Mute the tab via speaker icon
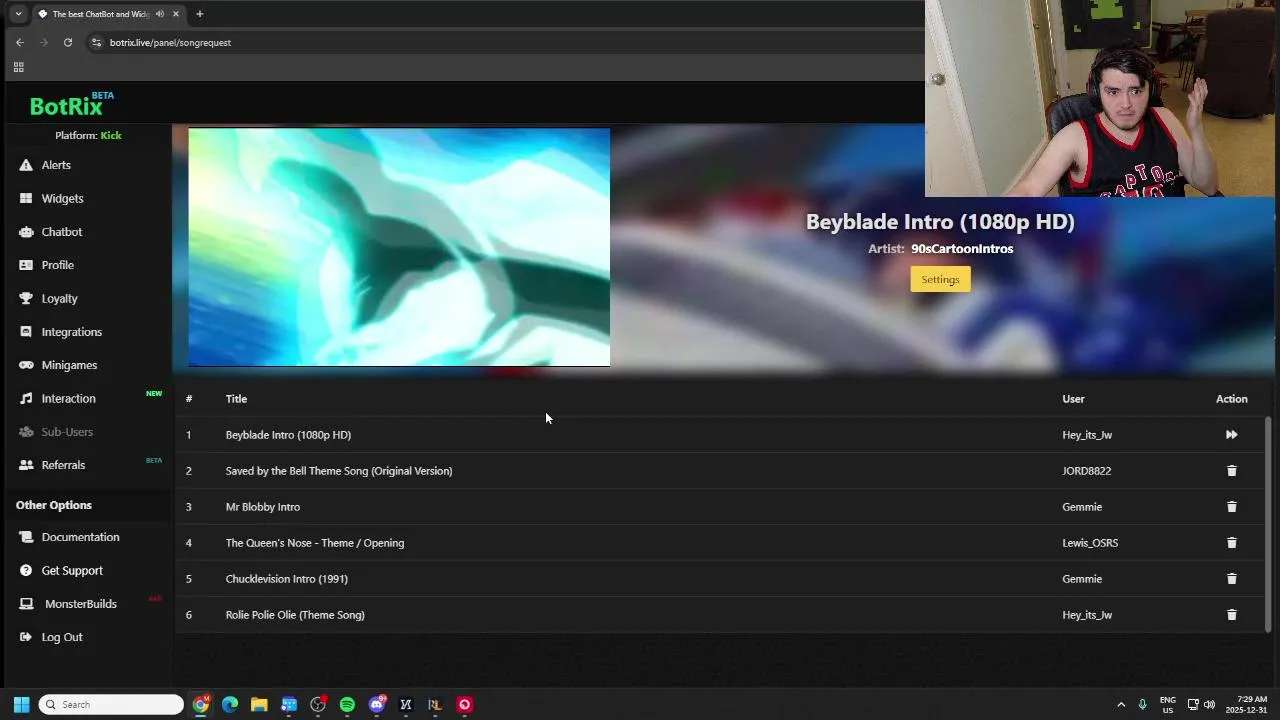 159,14
